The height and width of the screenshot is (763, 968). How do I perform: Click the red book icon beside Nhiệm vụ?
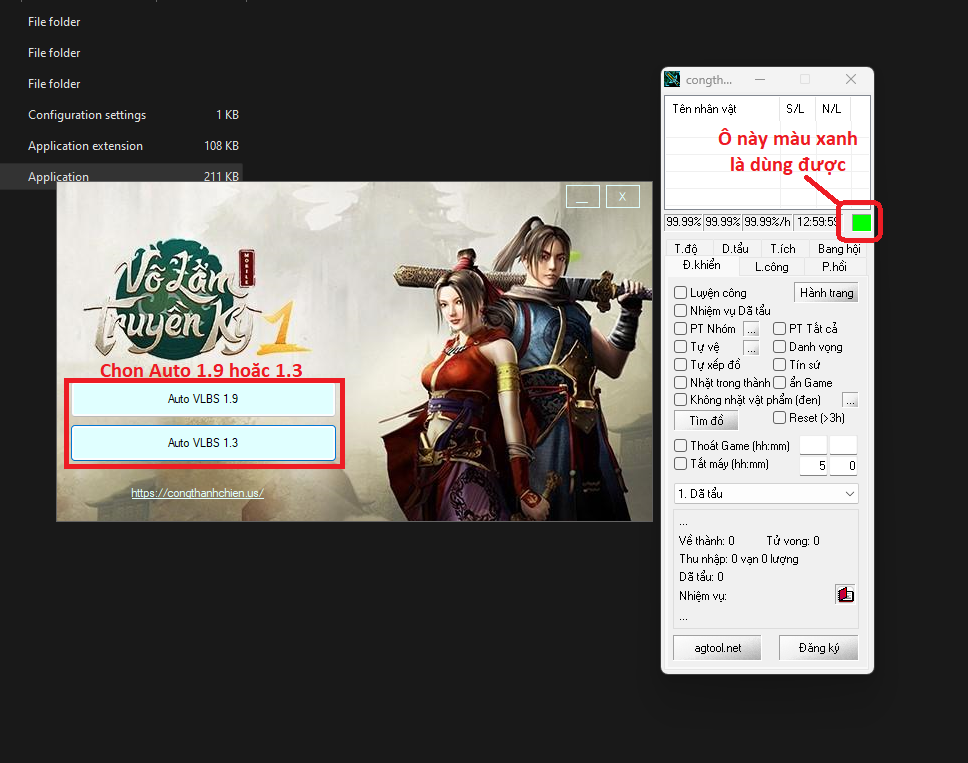[x=845, y=595]
